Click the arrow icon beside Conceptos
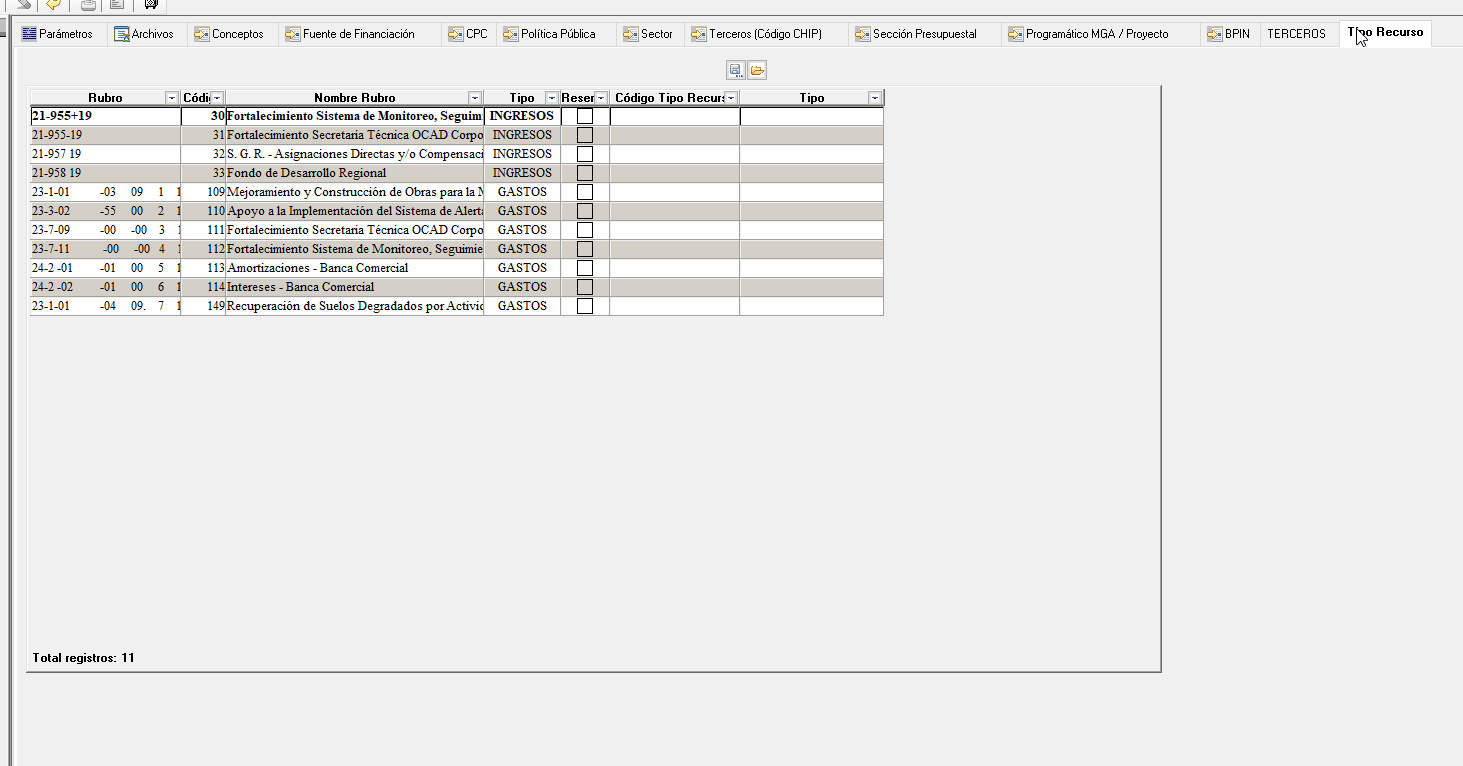 [x=201, y=34]
